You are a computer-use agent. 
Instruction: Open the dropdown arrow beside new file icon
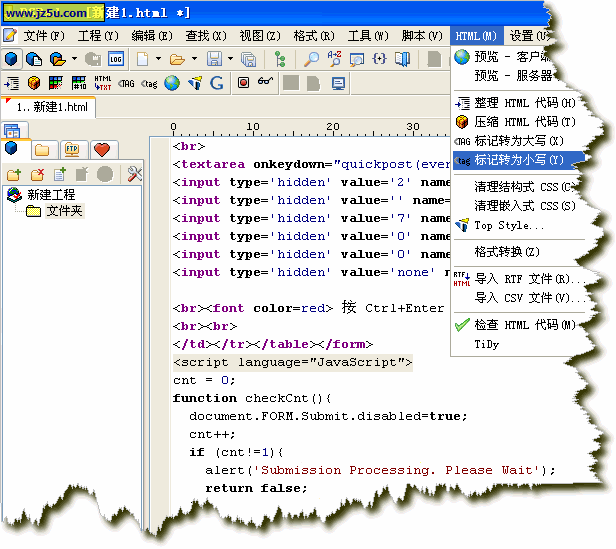tap(158, 60)
